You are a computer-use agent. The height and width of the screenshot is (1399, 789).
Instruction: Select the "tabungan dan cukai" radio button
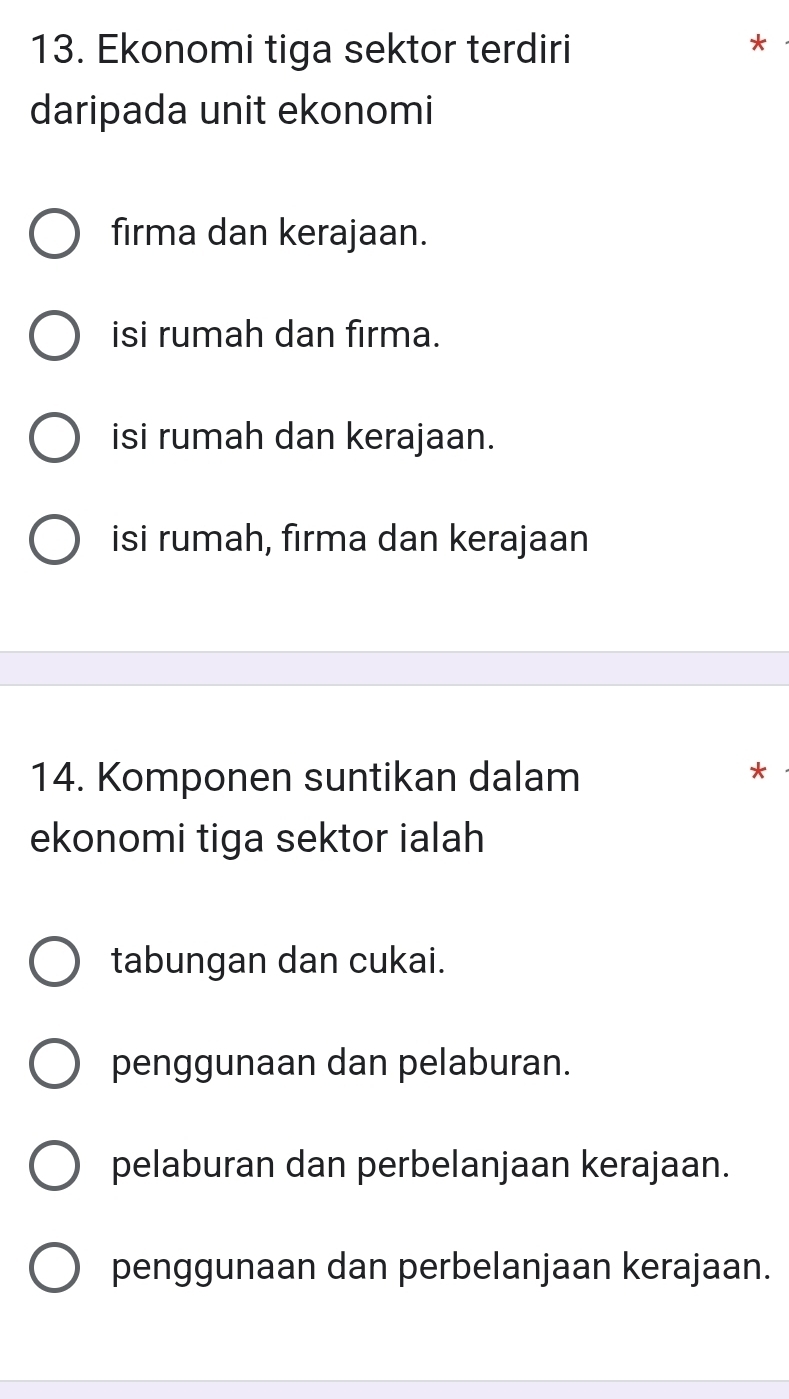(55, 963)
